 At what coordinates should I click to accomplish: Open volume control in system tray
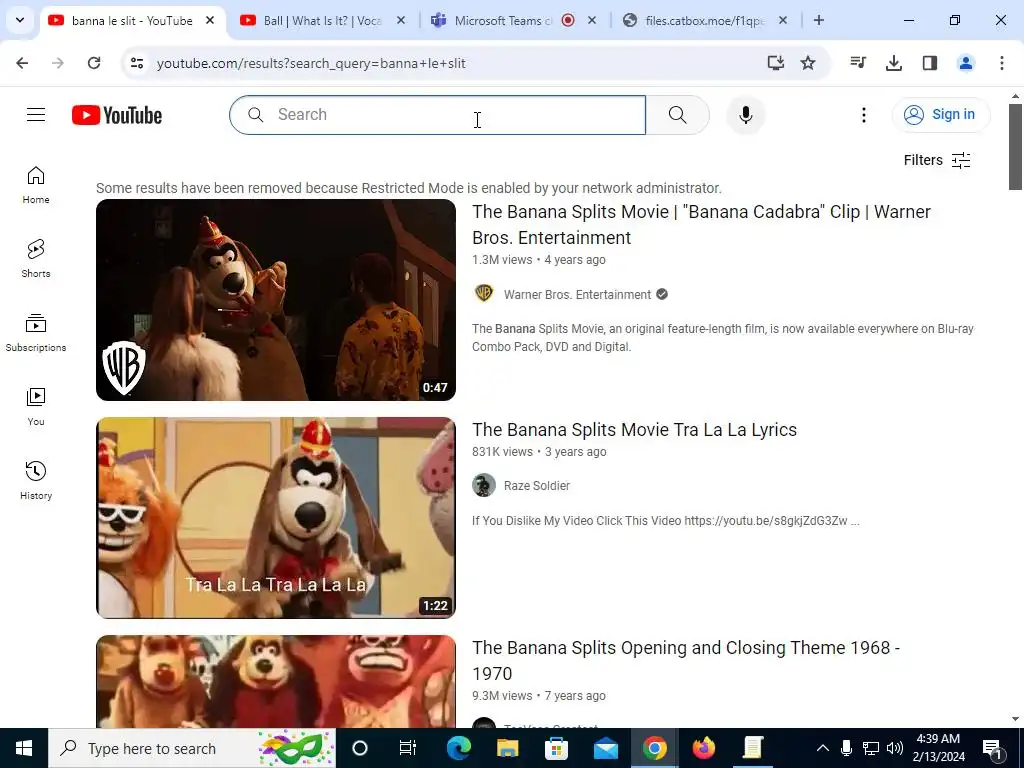tap(895, 748)
